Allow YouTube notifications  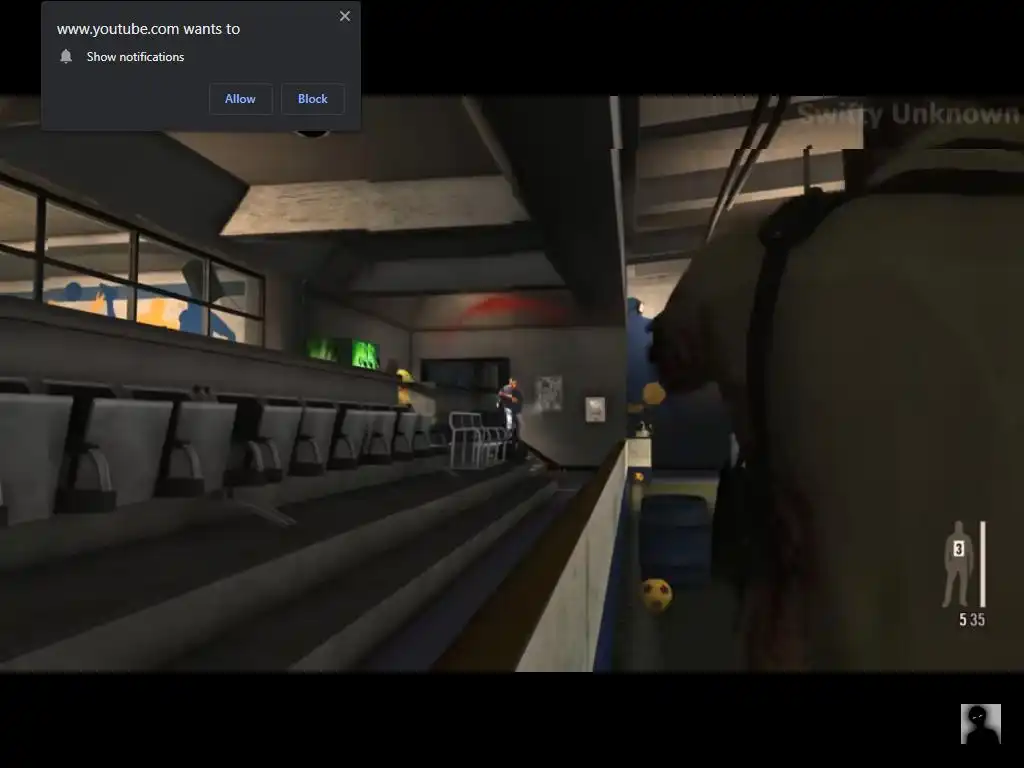(240, 99)
